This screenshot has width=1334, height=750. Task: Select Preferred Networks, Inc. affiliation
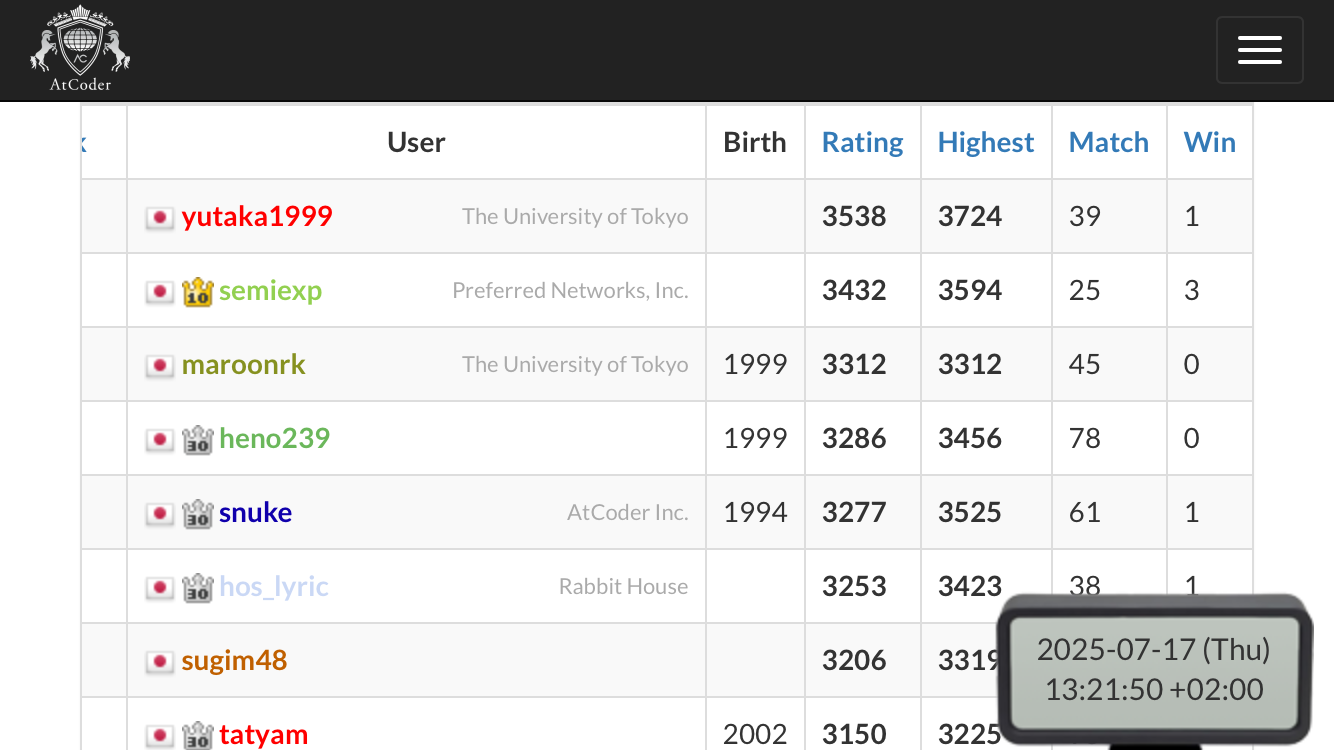pos(570,290)
